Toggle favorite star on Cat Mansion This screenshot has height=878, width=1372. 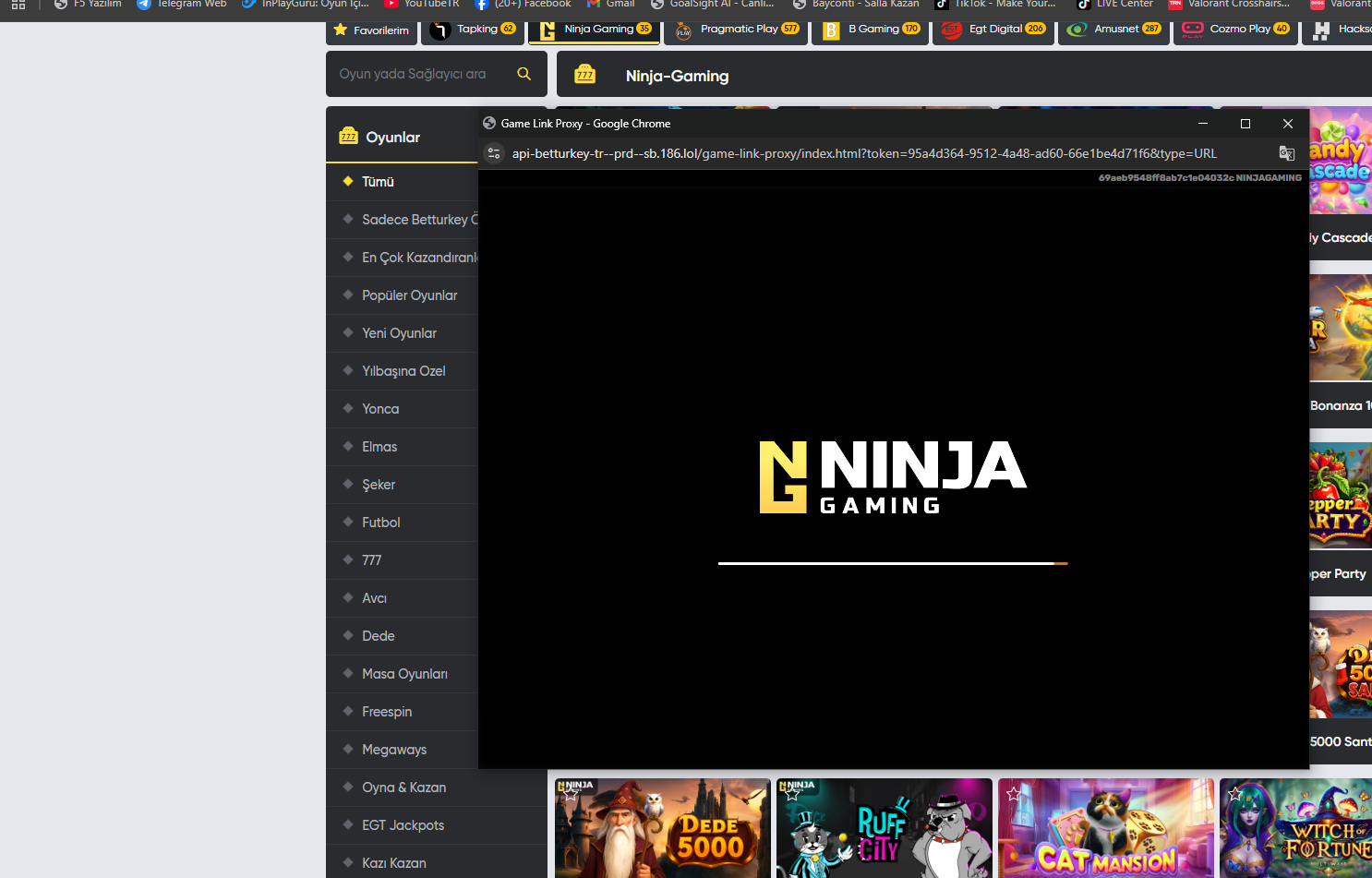click(x=1014, y=794)
